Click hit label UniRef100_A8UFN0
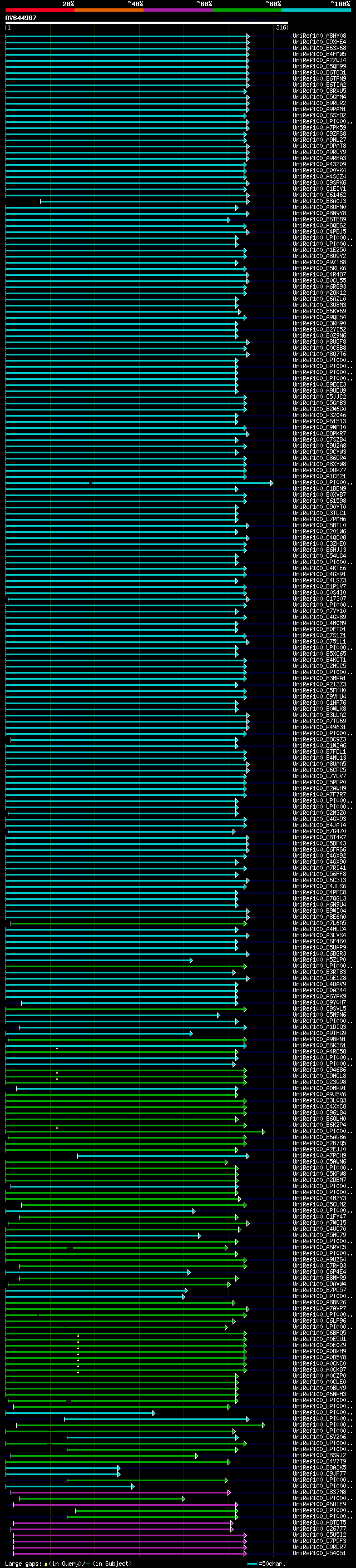The height and width of the screenshot is (1568, 356). click(319, 207)
